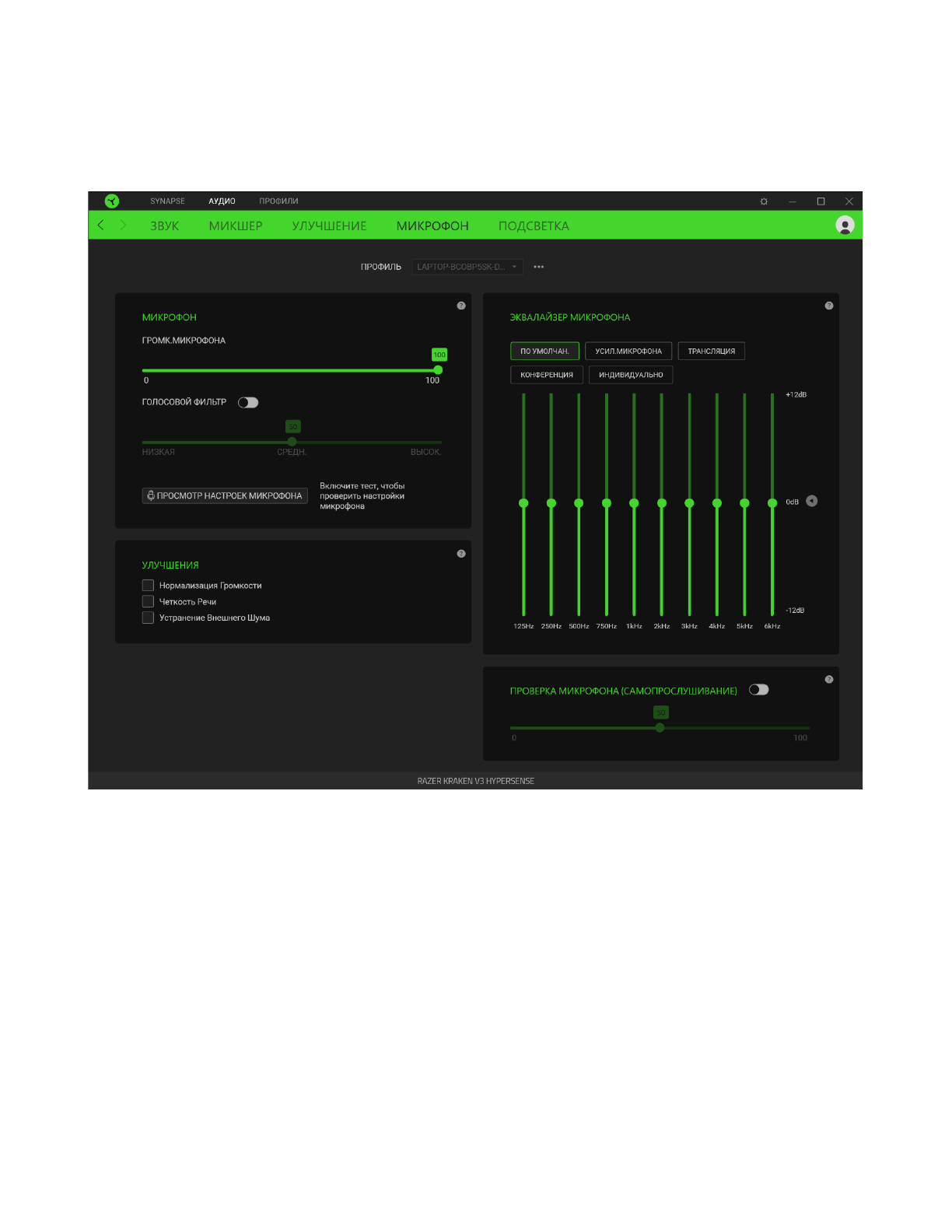The height and width of the screenshot is (1232, 952).
Task: Click RAZER KRAKEN V3 HYPERSENSE device label
Action: (x=476, y=781)
